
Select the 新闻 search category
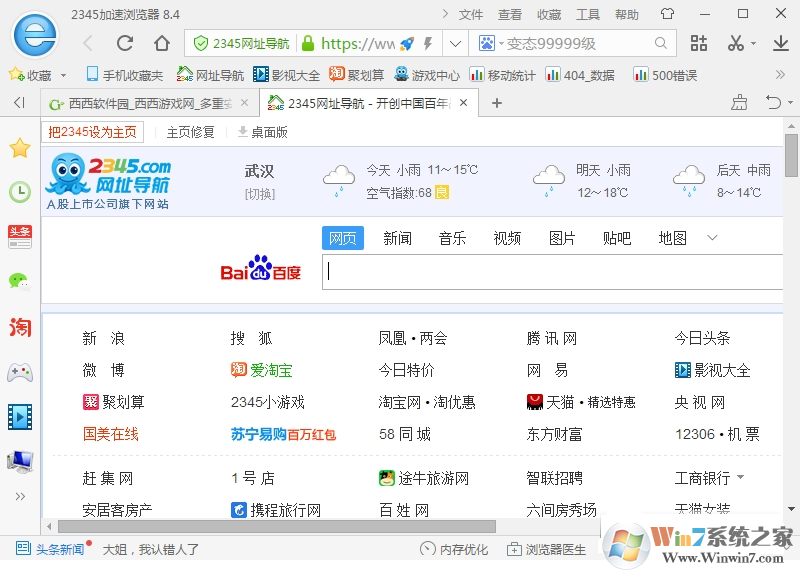click(397, 238)
